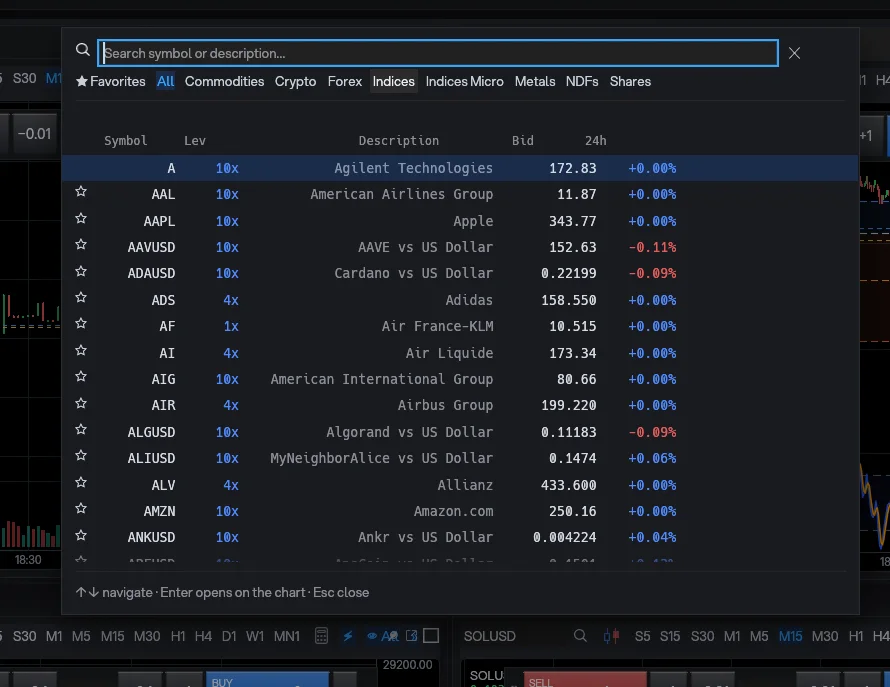
Task: Toggle the AMZN favorite star
Action: 81,508
